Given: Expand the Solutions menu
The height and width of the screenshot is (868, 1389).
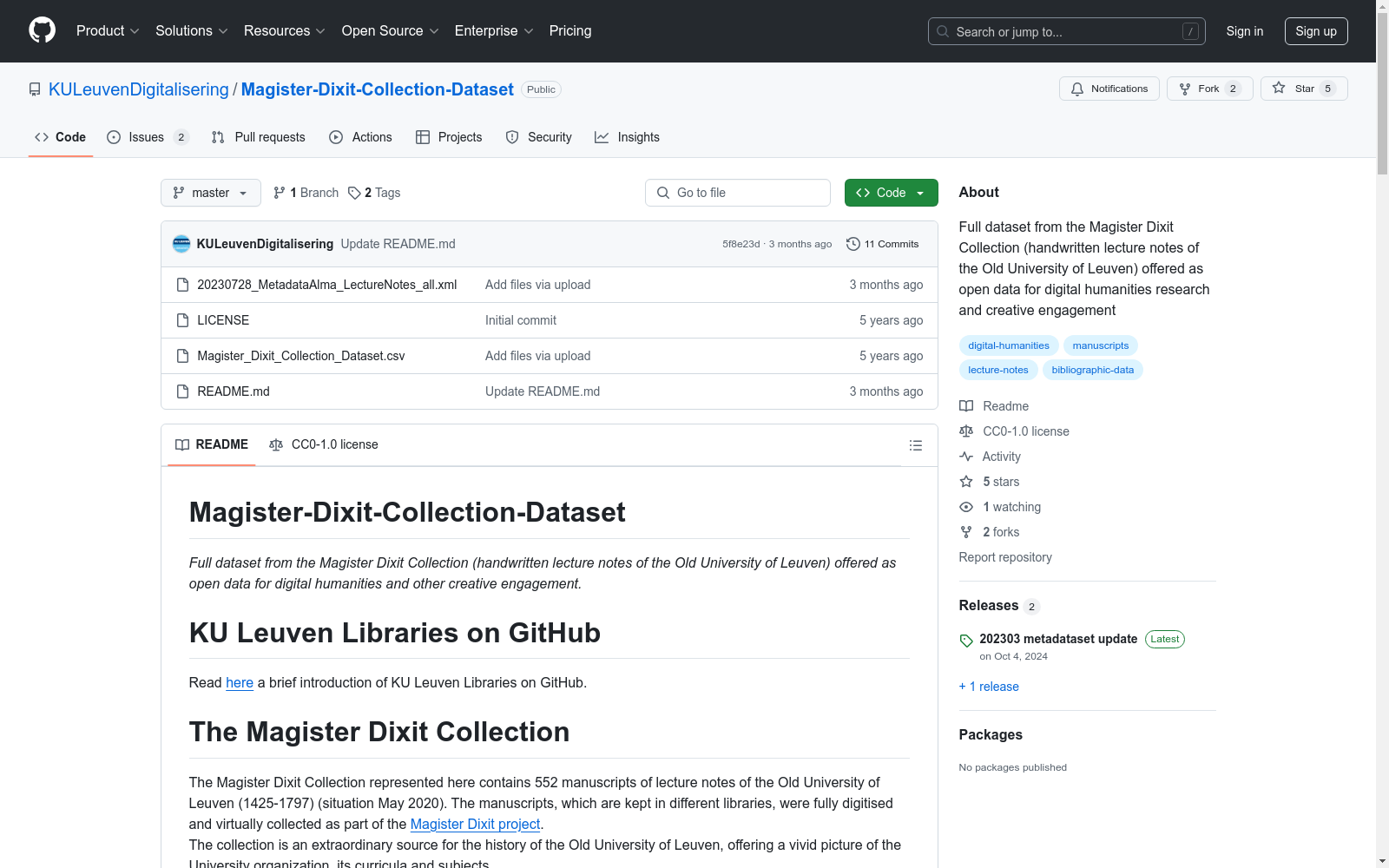Looking at the screenshot, I should click(192, 31).
